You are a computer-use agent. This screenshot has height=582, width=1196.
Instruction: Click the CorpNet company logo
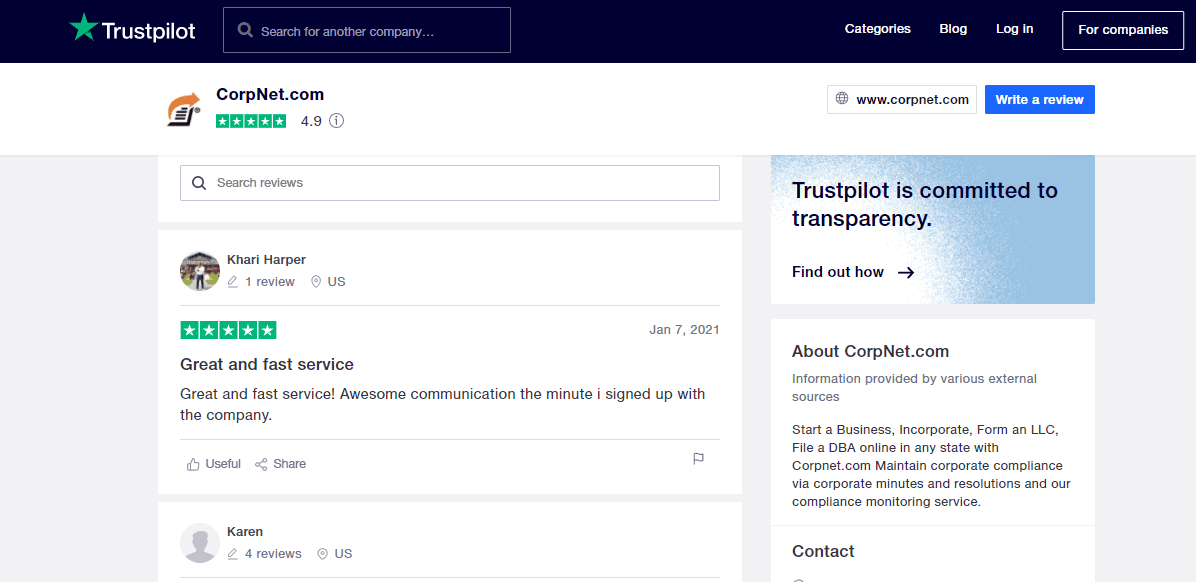[x=184, y=108]
